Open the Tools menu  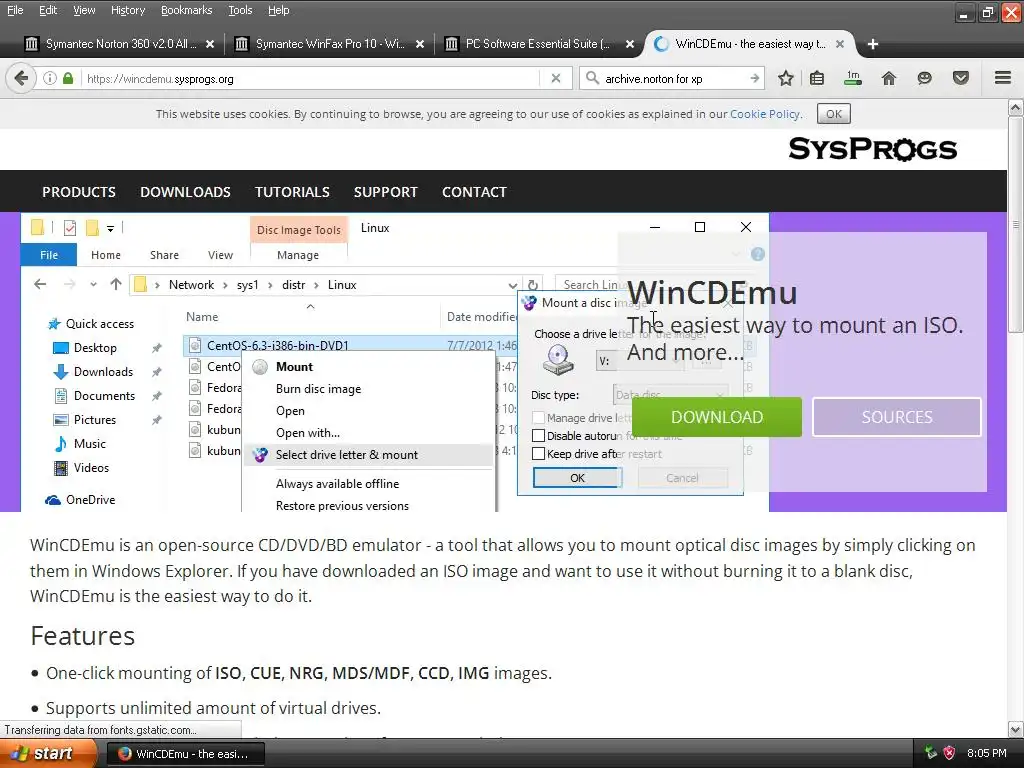(x=240, y=10)
